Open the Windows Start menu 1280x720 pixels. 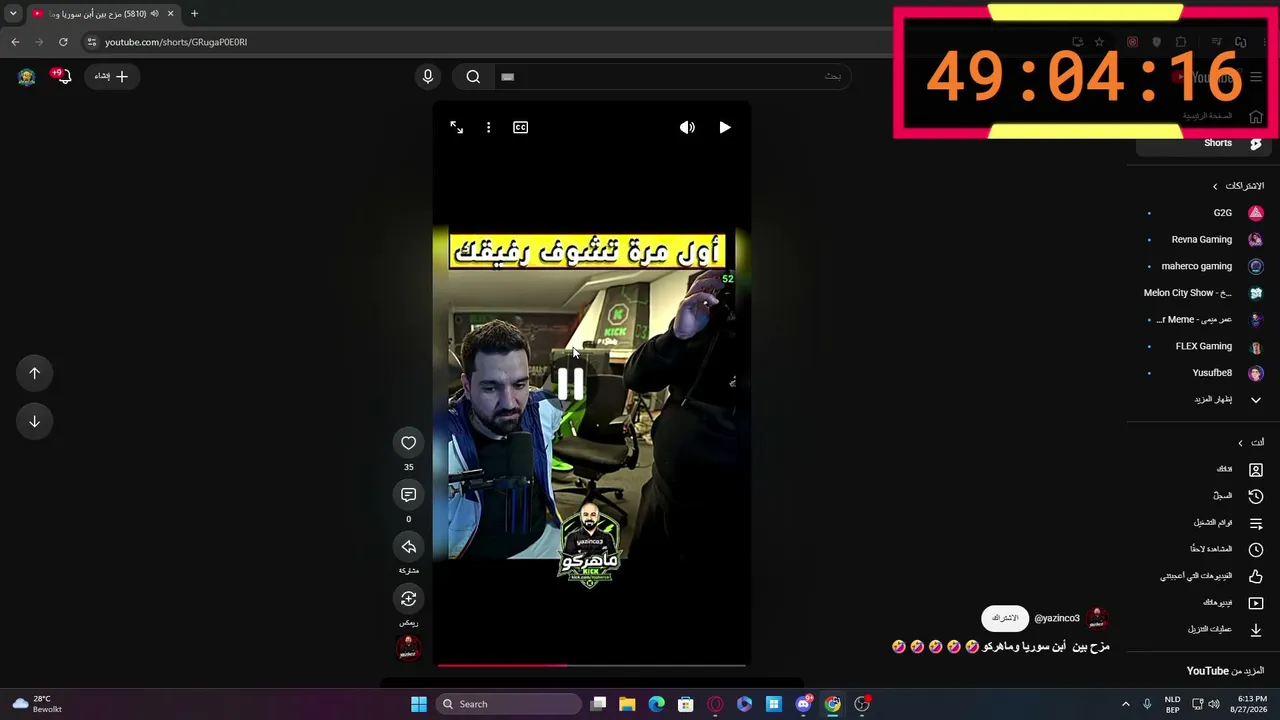419,704
